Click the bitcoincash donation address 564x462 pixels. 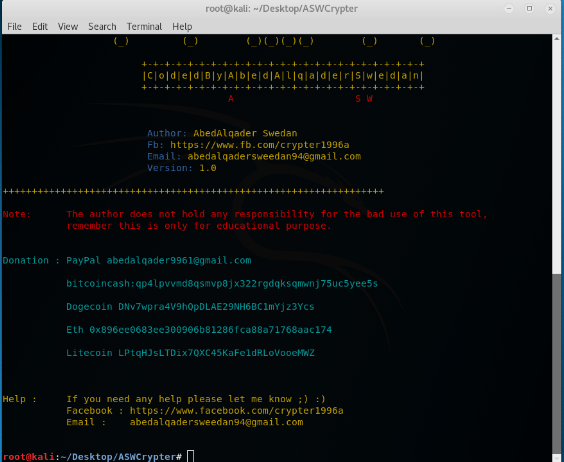coord(222,284)
